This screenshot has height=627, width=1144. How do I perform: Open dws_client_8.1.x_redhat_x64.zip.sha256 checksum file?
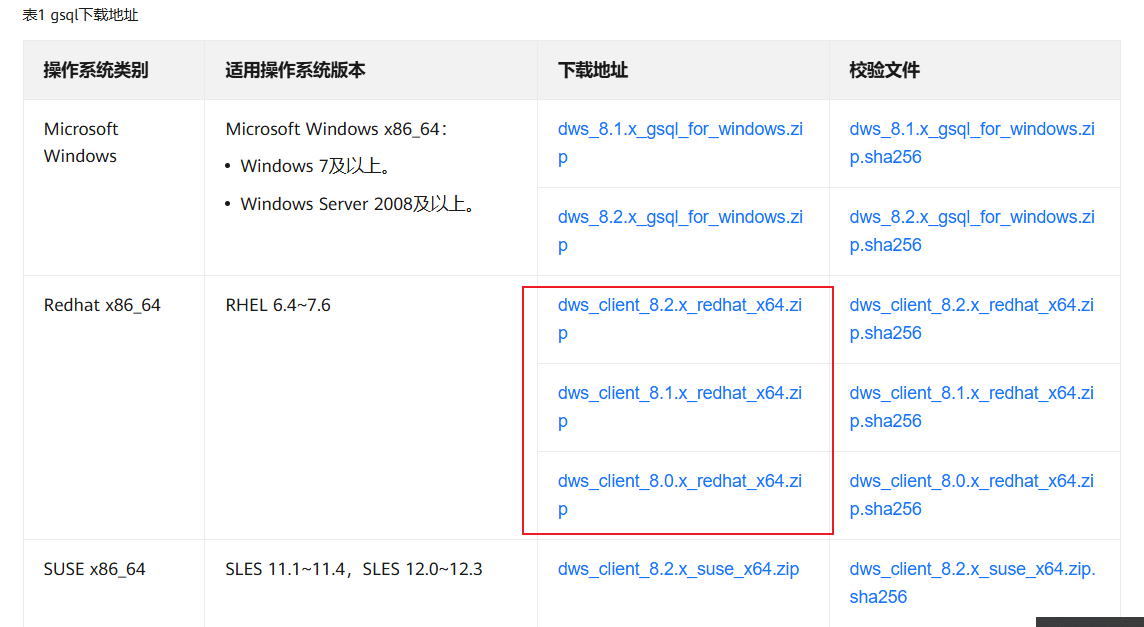(x=971, y=407)
